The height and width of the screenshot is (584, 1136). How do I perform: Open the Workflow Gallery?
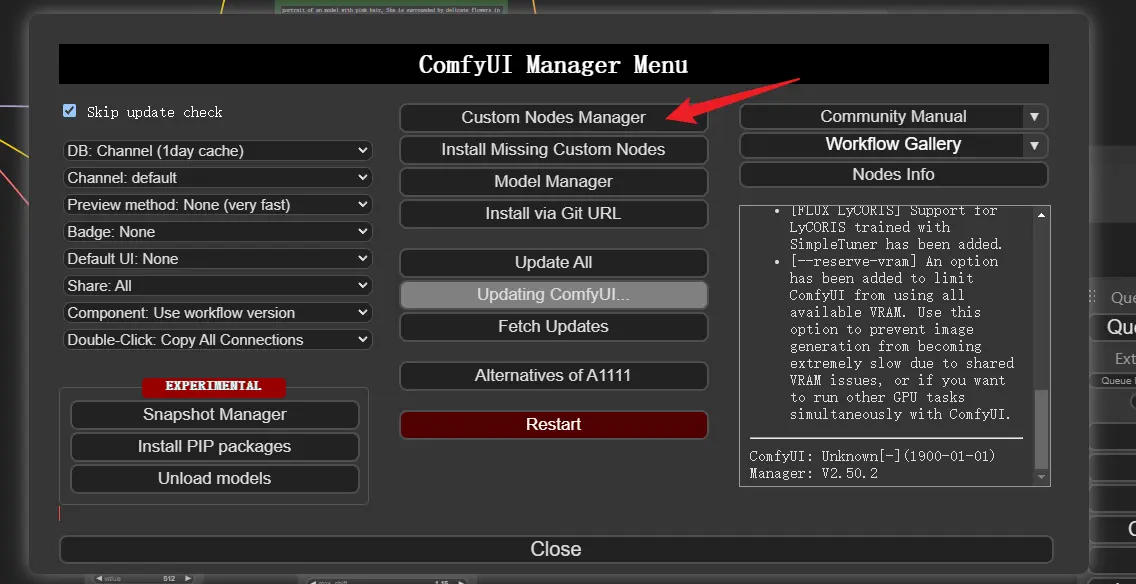[880, 144]
